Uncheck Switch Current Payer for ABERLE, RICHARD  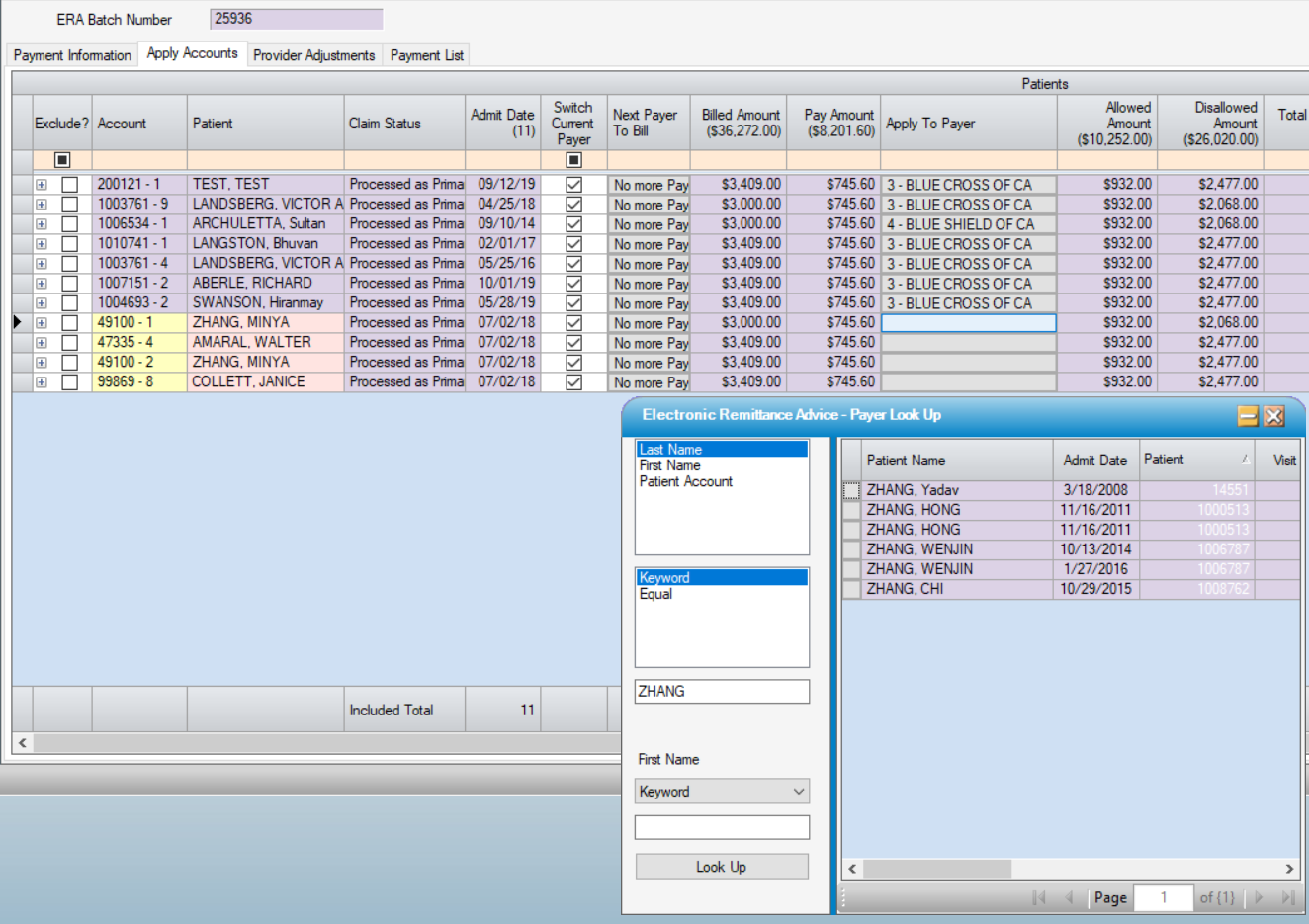click(x=573, y=284)
